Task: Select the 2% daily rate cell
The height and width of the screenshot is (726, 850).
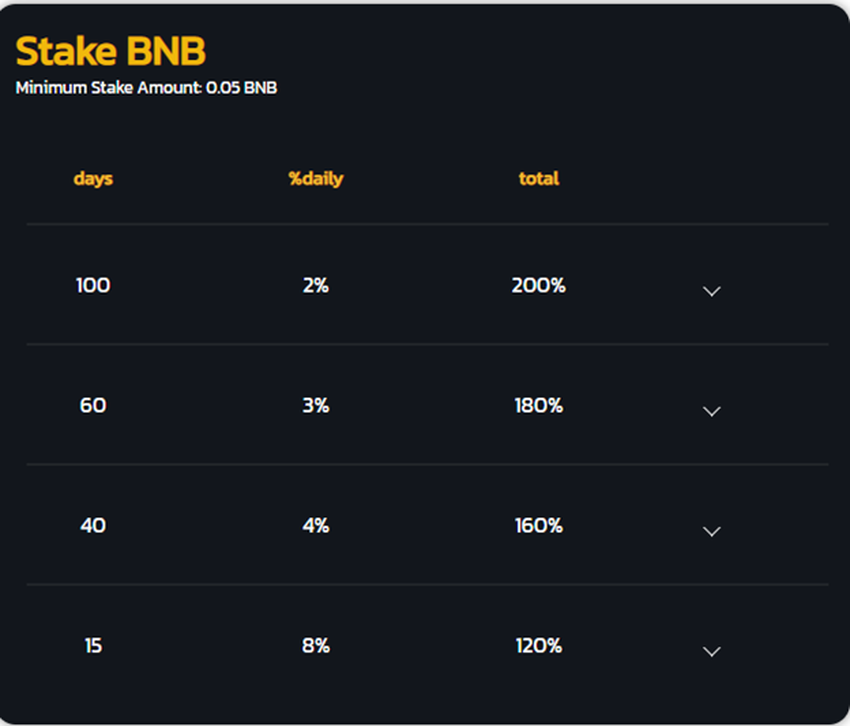Action: point(316,286)
